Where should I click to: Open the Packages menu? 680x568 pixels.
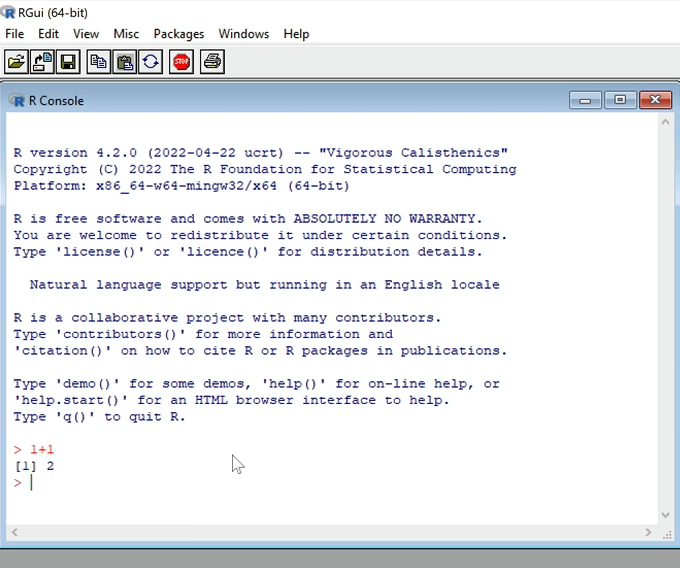point(179,34)
